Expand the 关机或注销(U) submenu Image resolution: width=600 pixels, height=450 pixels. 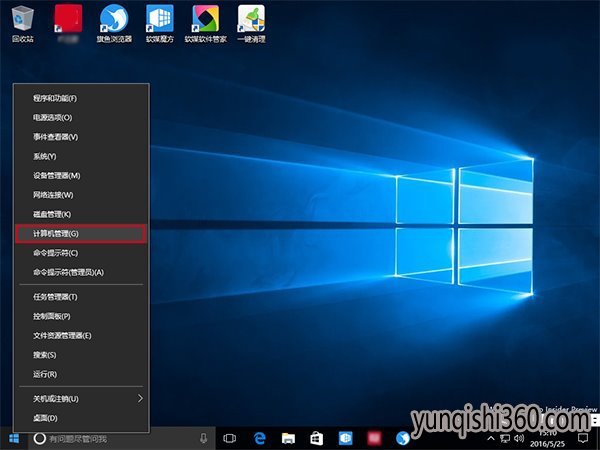coord(81,399)
